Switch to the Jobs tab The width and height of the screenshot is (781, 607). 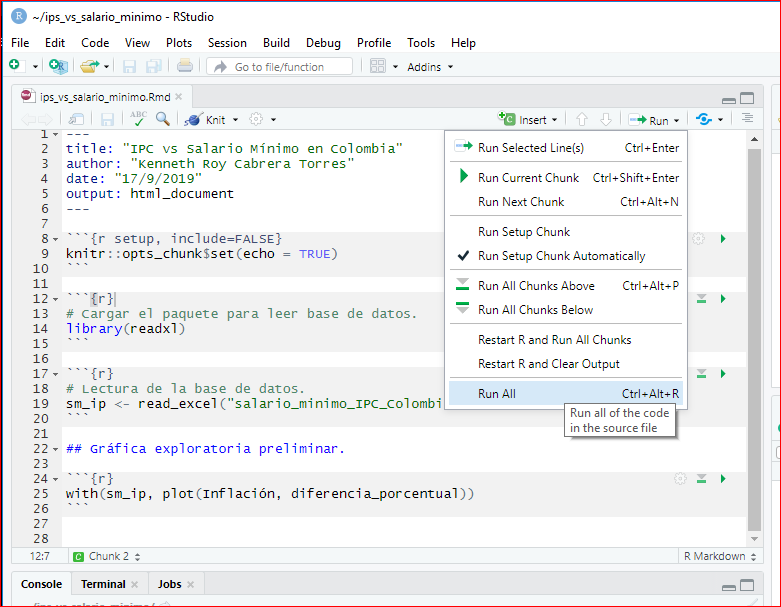point(169,584)
